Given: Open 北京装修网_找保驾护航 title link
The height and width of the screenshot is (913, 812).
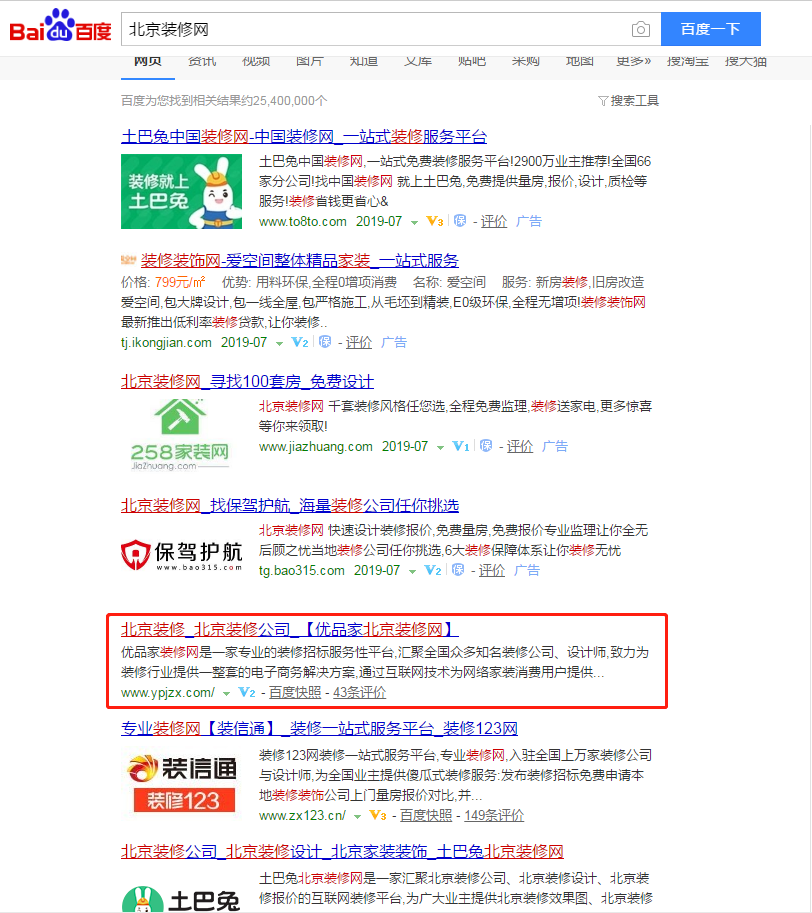Looking at the screenshot, I should pos(290,505).
